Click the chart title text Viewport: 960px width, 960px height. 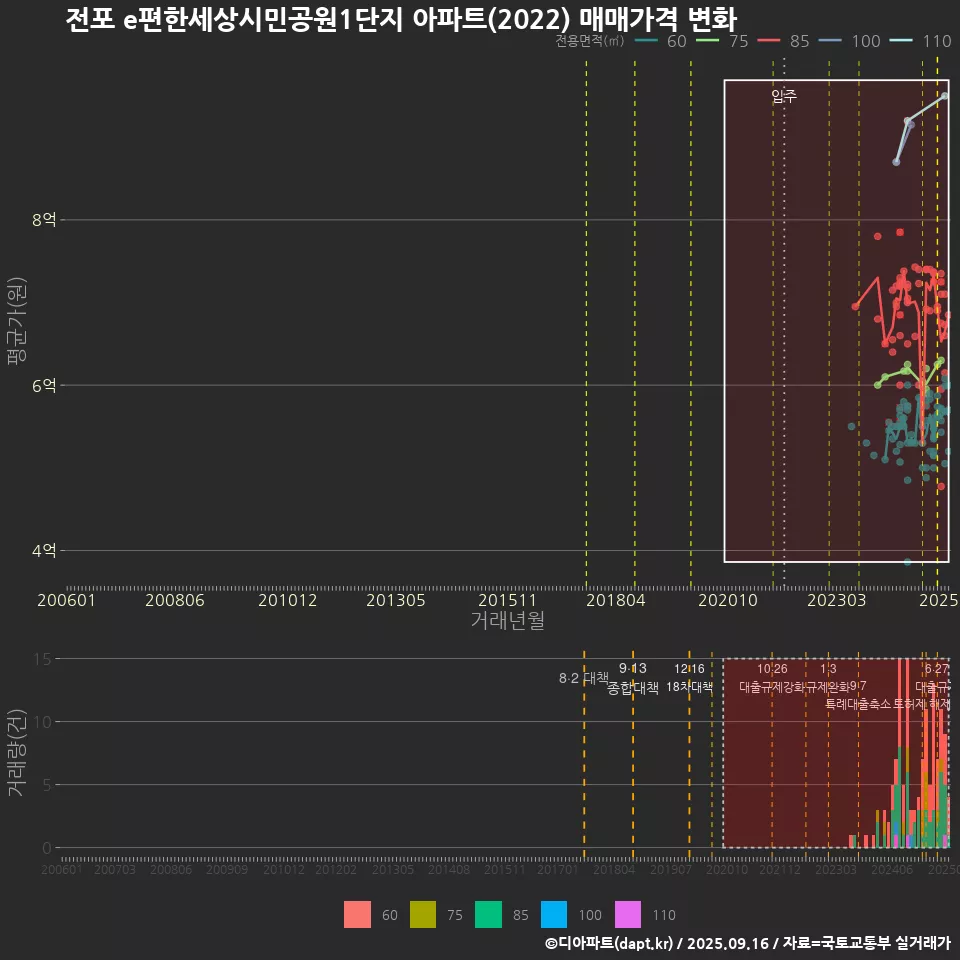(401, 19)
